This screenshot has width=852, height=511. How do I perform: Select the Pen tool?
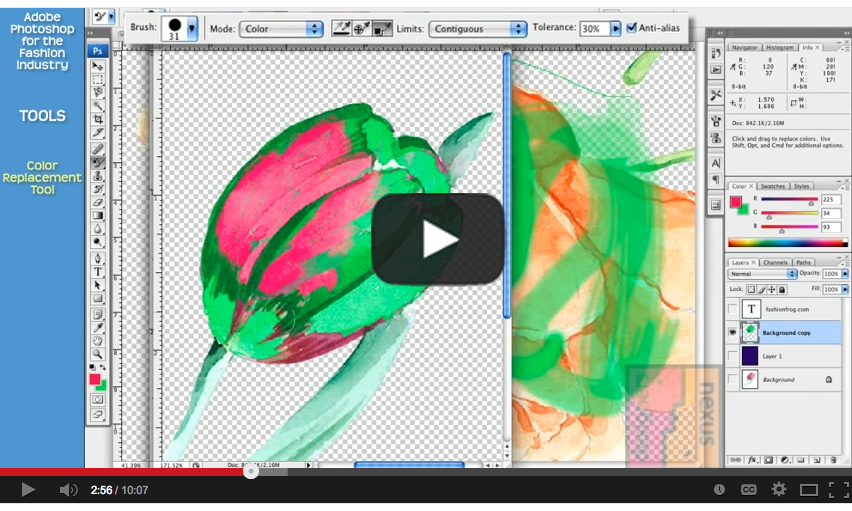tap(98, 258)
